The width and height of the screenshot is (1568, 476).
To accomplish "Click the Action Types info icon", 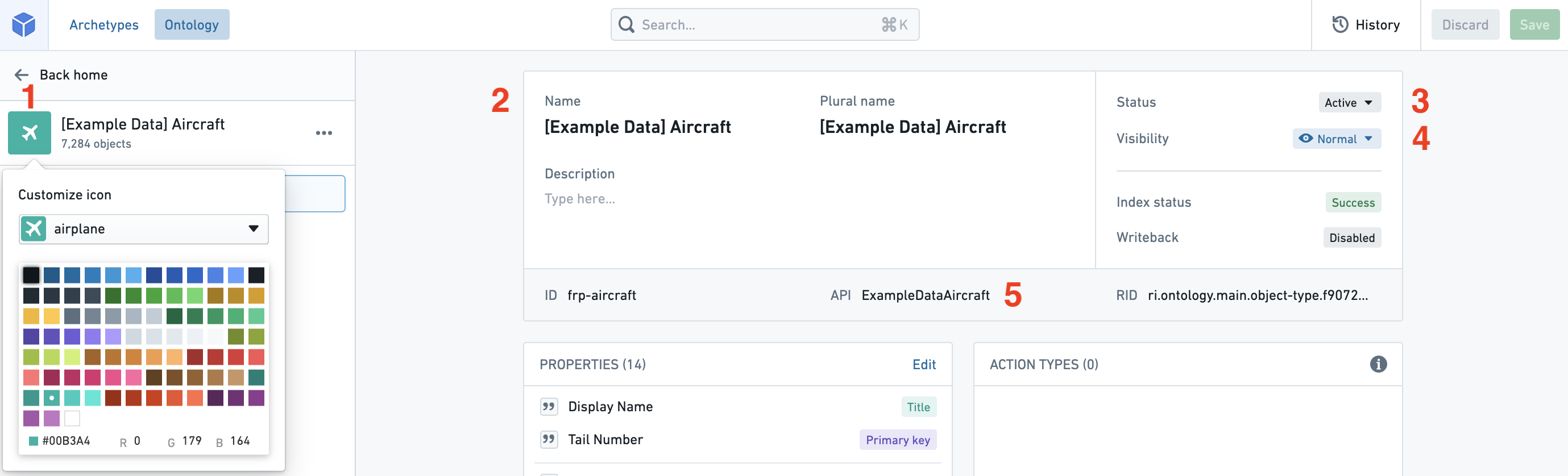I will click(x=1378, y=364).
